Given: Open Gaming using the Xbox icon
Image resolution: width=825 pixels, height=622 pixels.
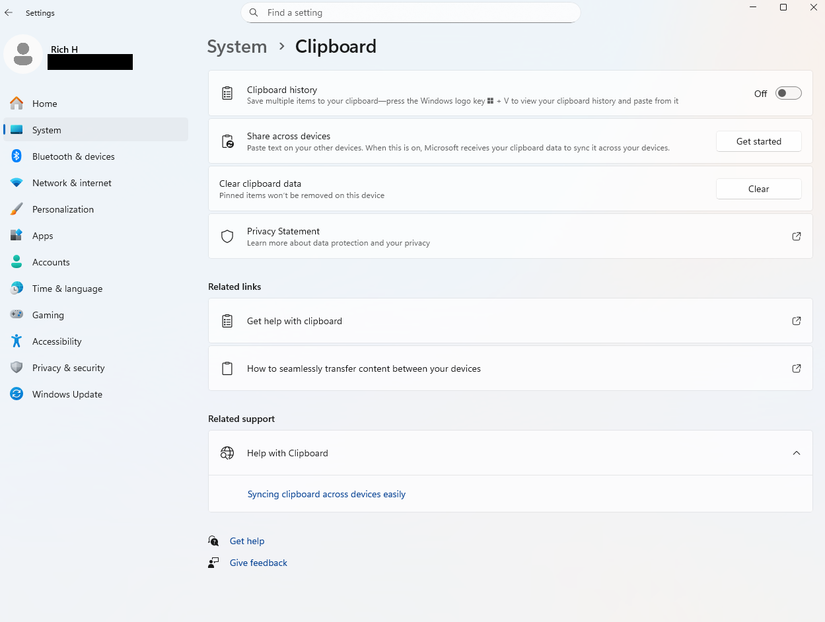Looking at the screenshot, I should click(x=17, y=314).
